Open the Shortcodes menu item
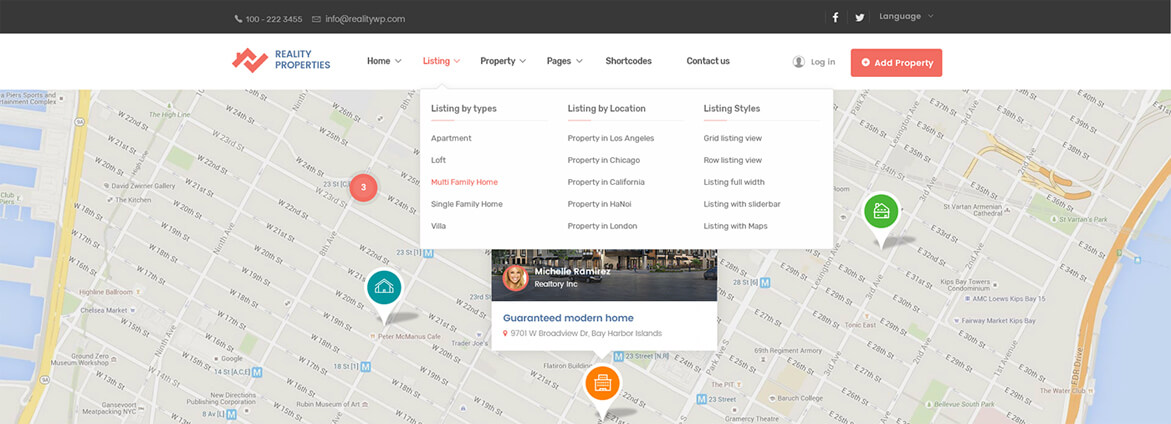 [x=628, y=61]
